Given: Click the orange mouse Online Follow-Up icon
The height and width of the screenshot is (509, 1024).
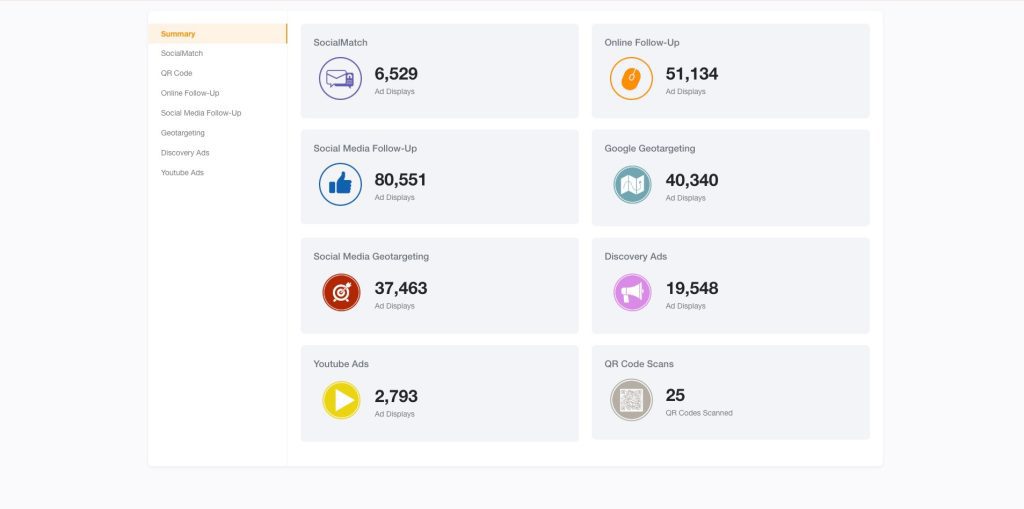Looking at the screenshot, I should [631, 78].
